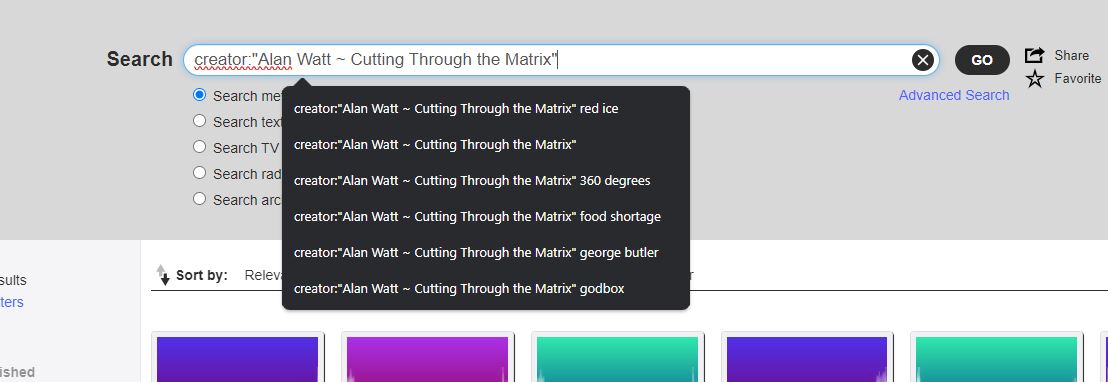
Task: Click the Favorite star icon
Action: [x=1035, y=78]
